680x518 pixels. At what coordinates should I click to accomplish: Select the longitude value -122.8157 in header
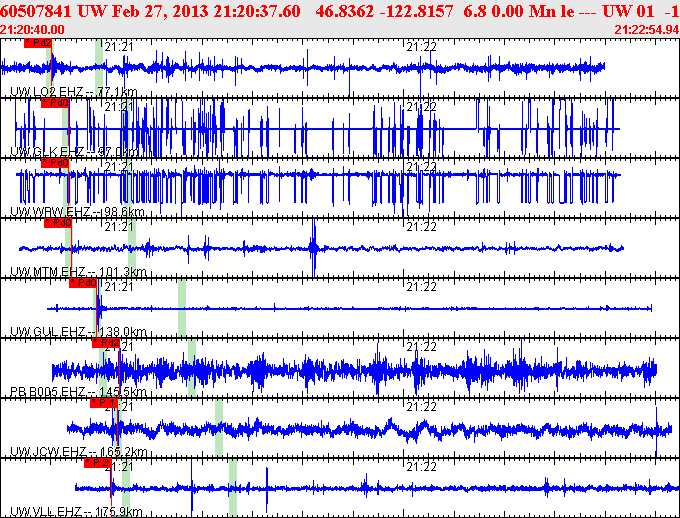pos(416,11)
